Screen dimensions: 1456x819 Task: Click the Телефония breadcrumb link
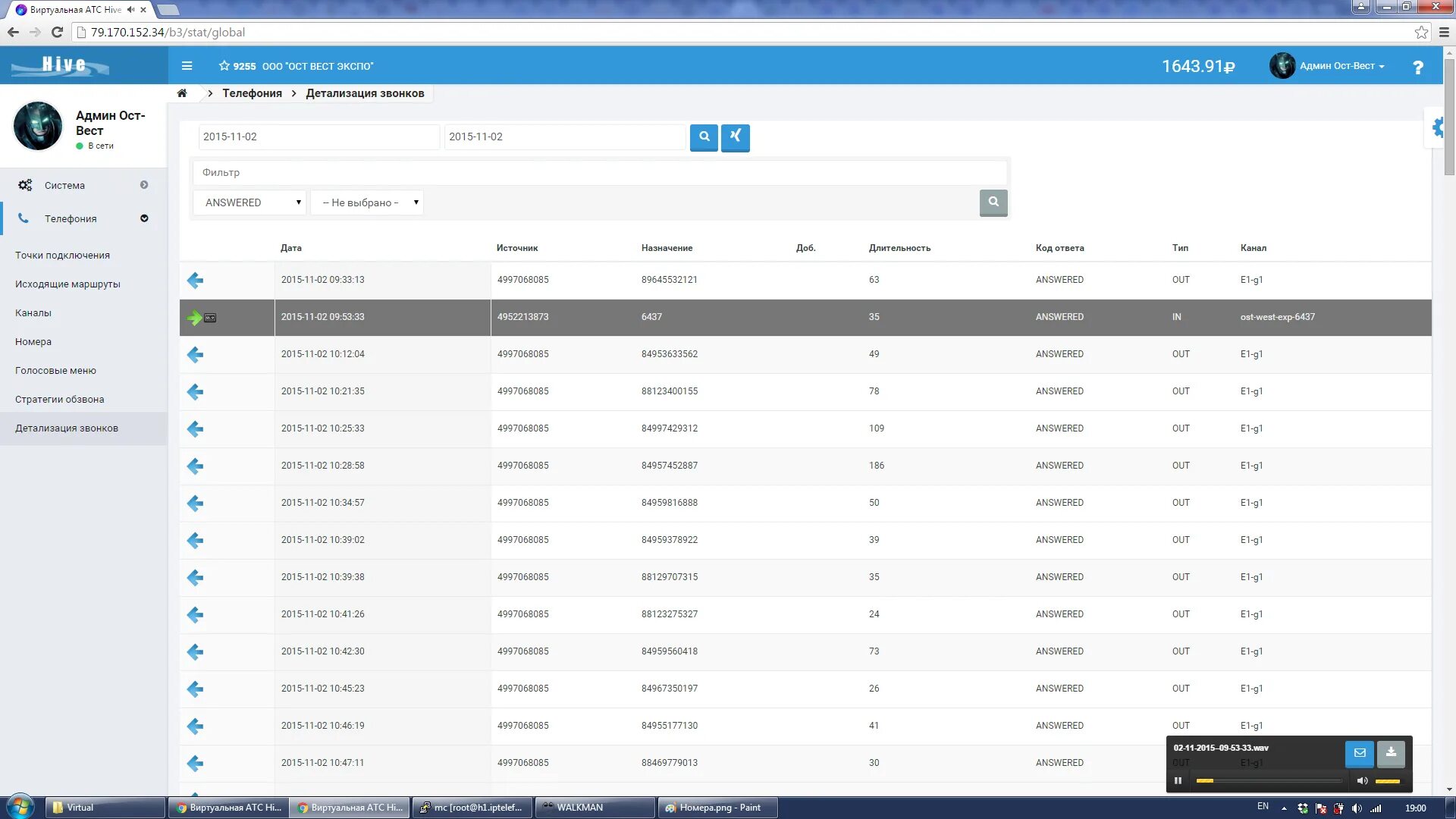tap(252, 93)
